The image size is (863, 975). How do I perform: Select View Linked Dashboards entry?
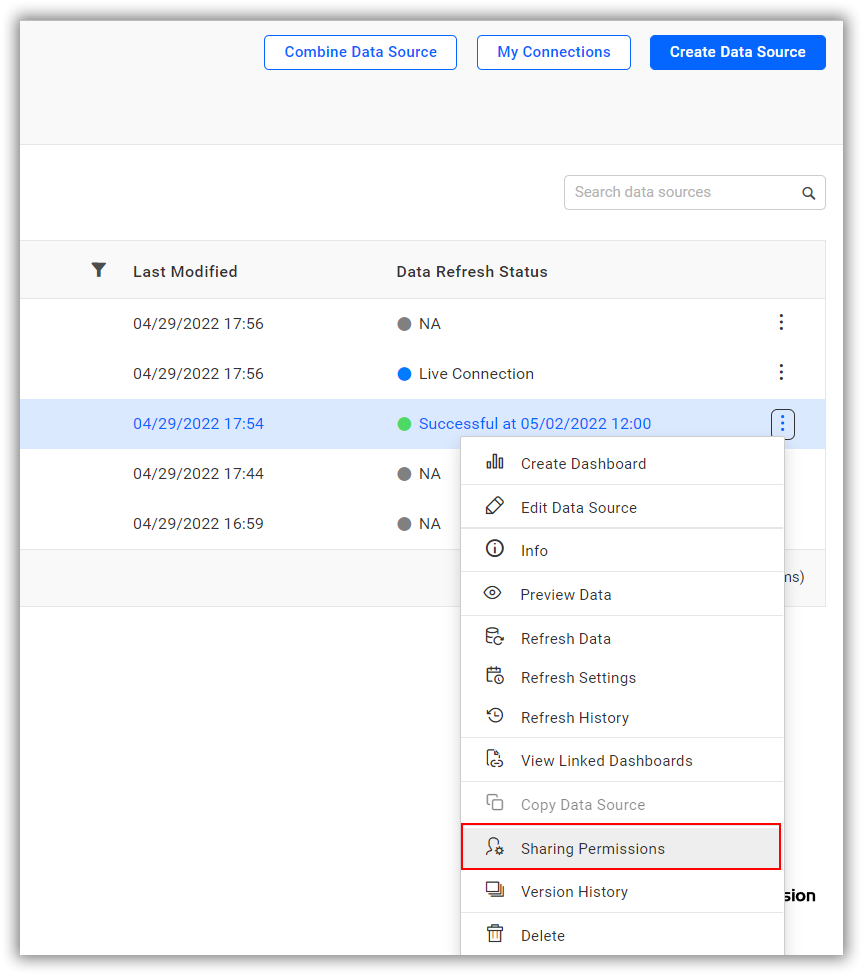pos(622,760)
